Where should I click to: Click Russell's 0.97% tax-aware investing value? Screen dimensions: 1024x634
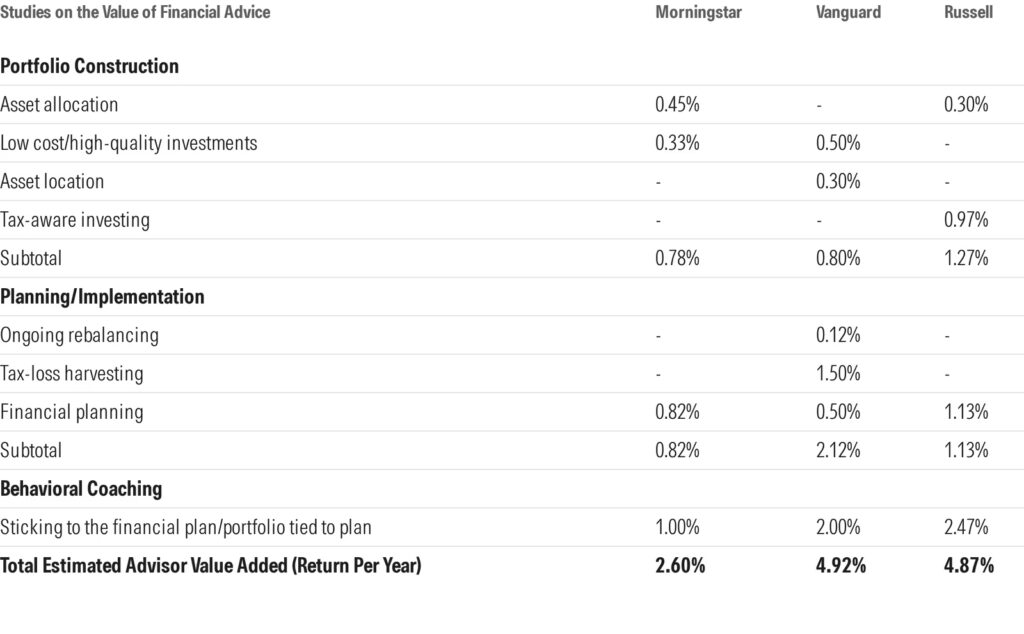966,220
